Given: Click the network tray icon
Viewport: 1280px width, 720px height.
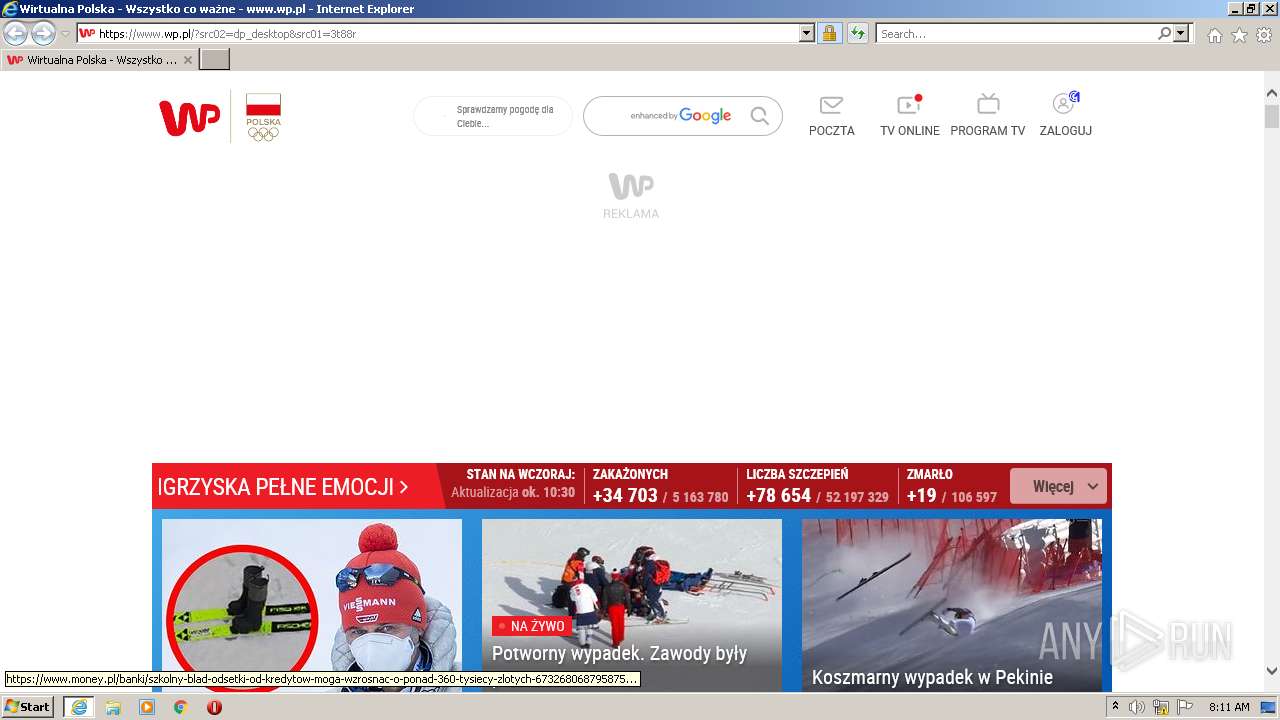Looking at the screenshot, I should click(x=1161, y=707).
